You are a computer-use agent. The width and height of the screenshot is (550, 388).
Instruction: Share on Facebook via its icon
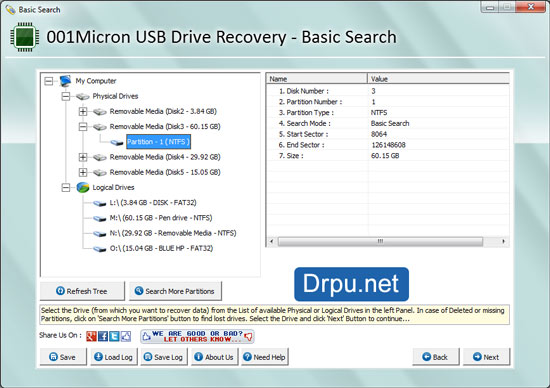click(x=103, y=336)
